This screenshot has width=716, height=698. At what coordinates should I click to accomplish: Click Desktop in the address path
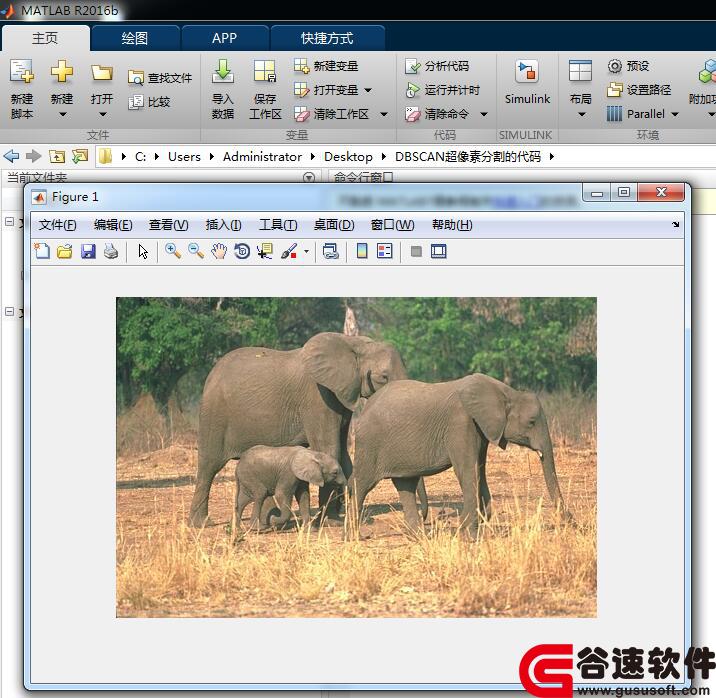click(348, 157)
